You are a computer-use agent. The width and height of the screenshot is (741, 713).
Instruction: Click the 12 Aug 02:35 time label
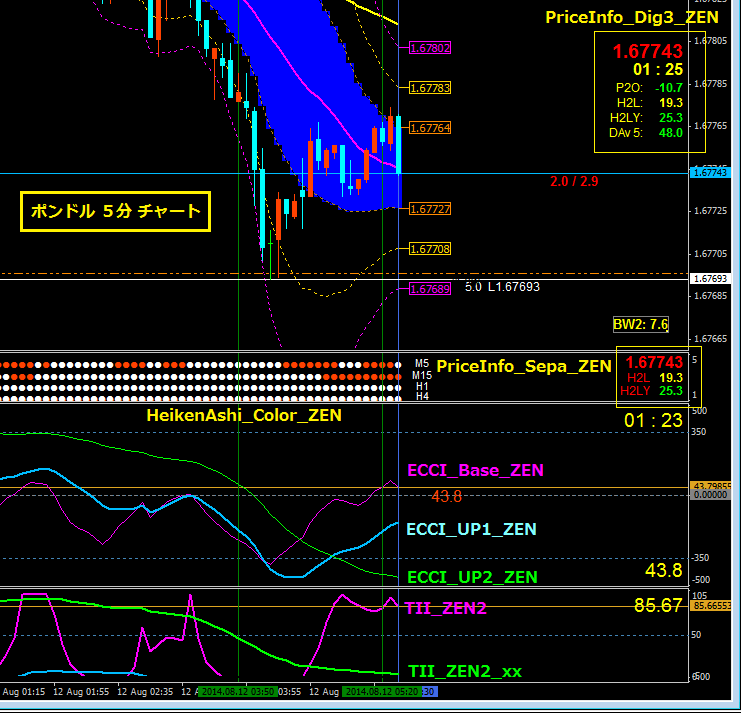(x=145, y=692)
